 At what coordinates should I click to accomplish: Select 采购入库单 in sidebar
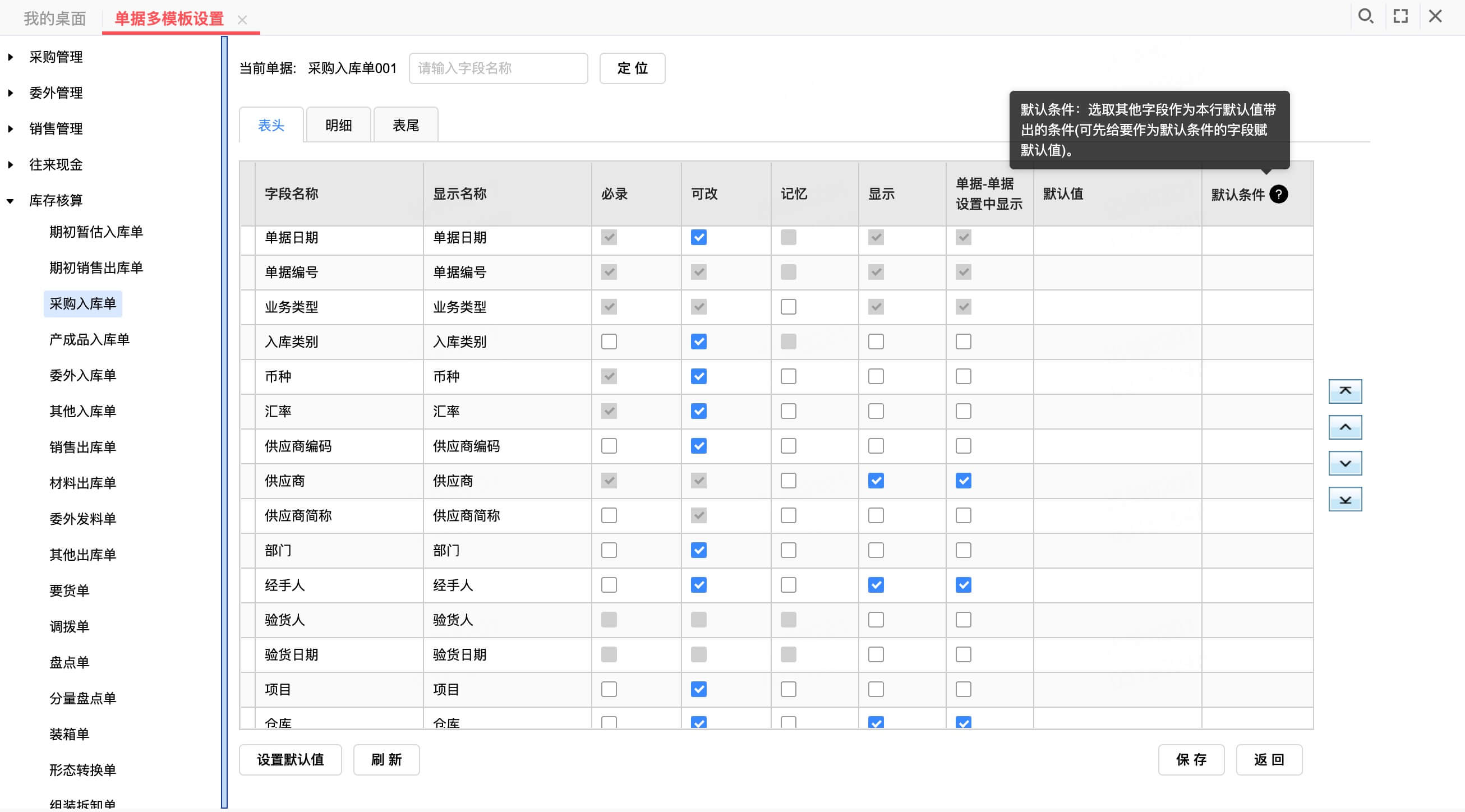[82, 303]
